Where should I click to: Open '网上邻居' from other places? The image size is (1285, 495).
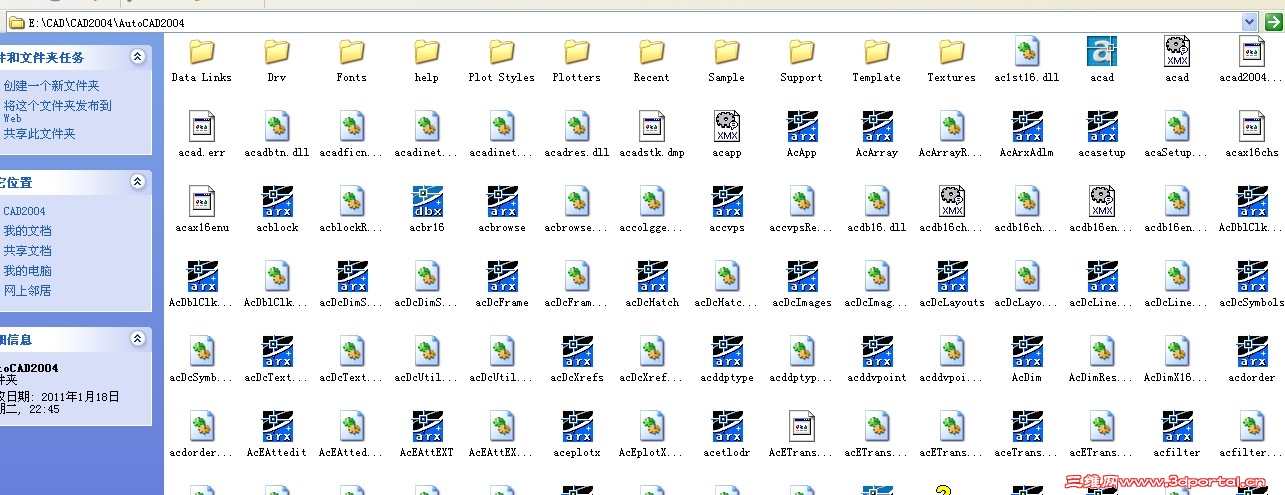pyautogui.click(x=27, y=291)
